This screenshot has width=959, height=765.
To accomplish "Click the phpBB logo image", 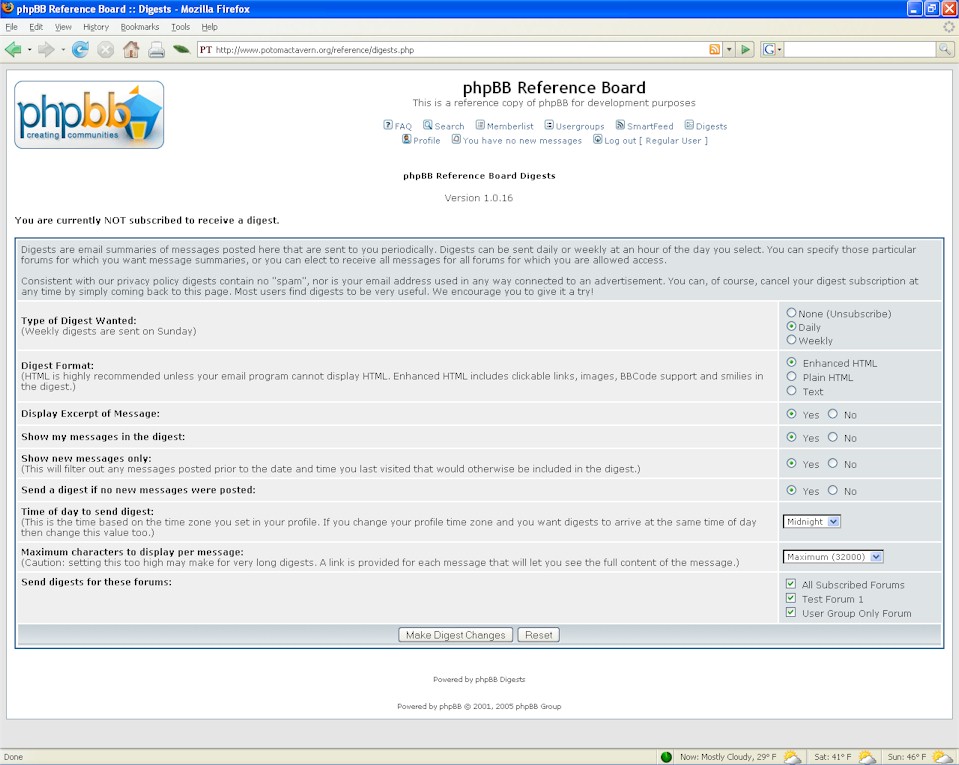I will click(x=89, y=115).
